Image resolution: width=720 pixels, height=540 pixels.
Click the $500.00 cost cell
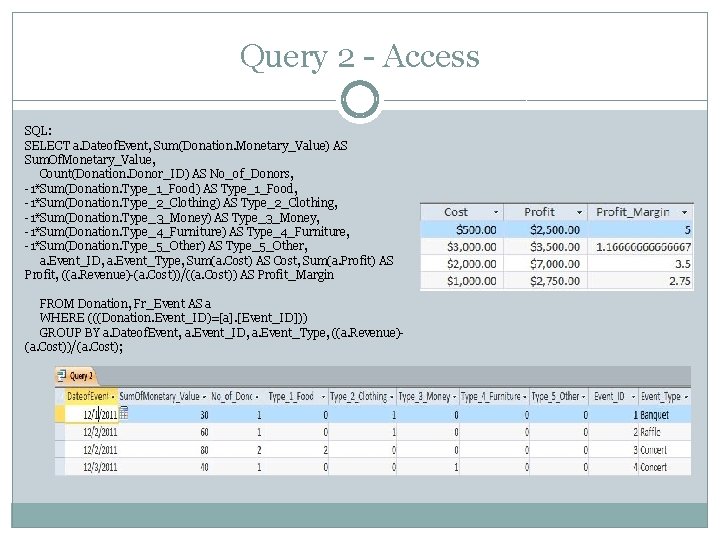[x=462, y=230]
